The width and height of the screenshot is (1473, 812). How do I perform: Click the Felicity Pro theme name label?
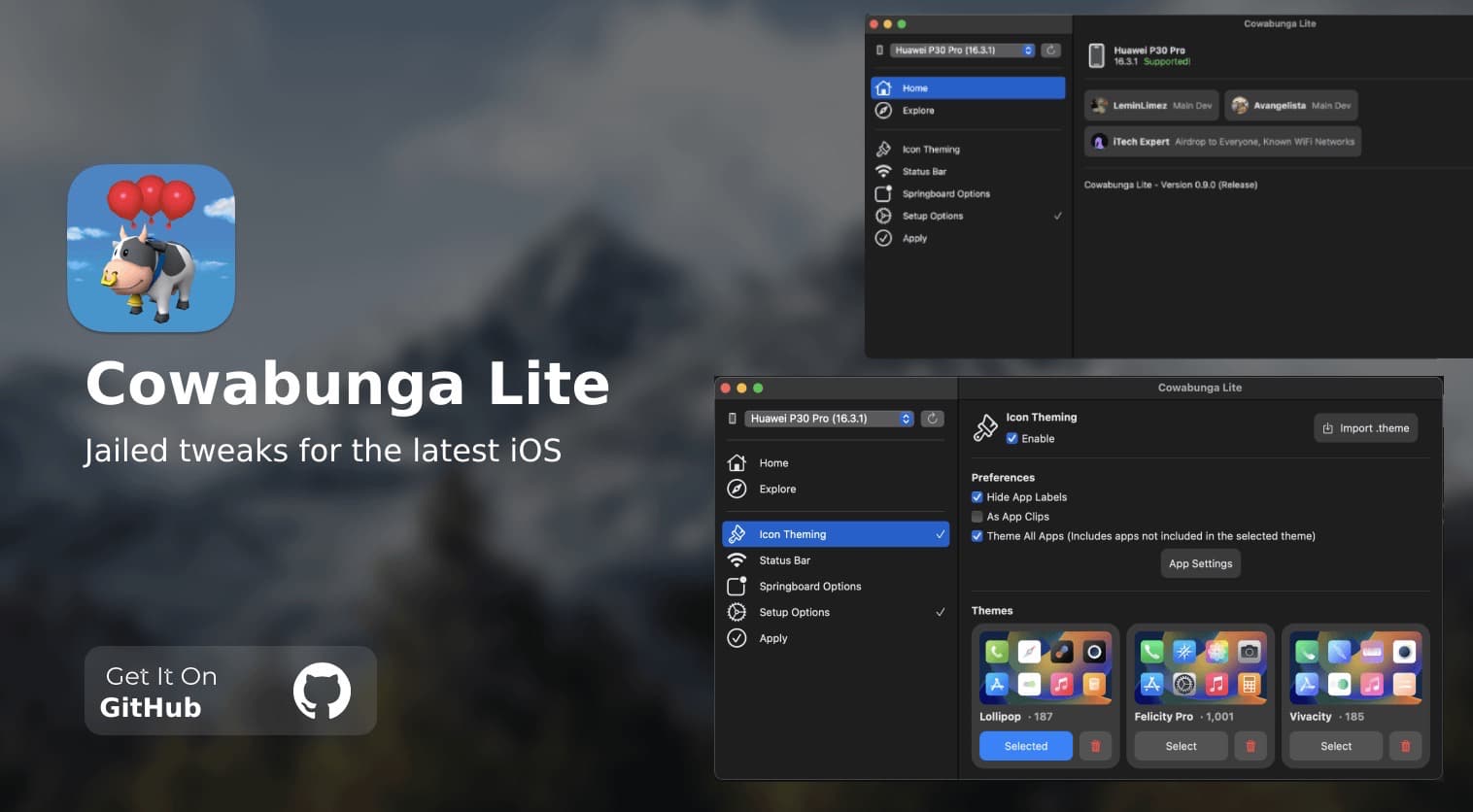coord(1163,717)
